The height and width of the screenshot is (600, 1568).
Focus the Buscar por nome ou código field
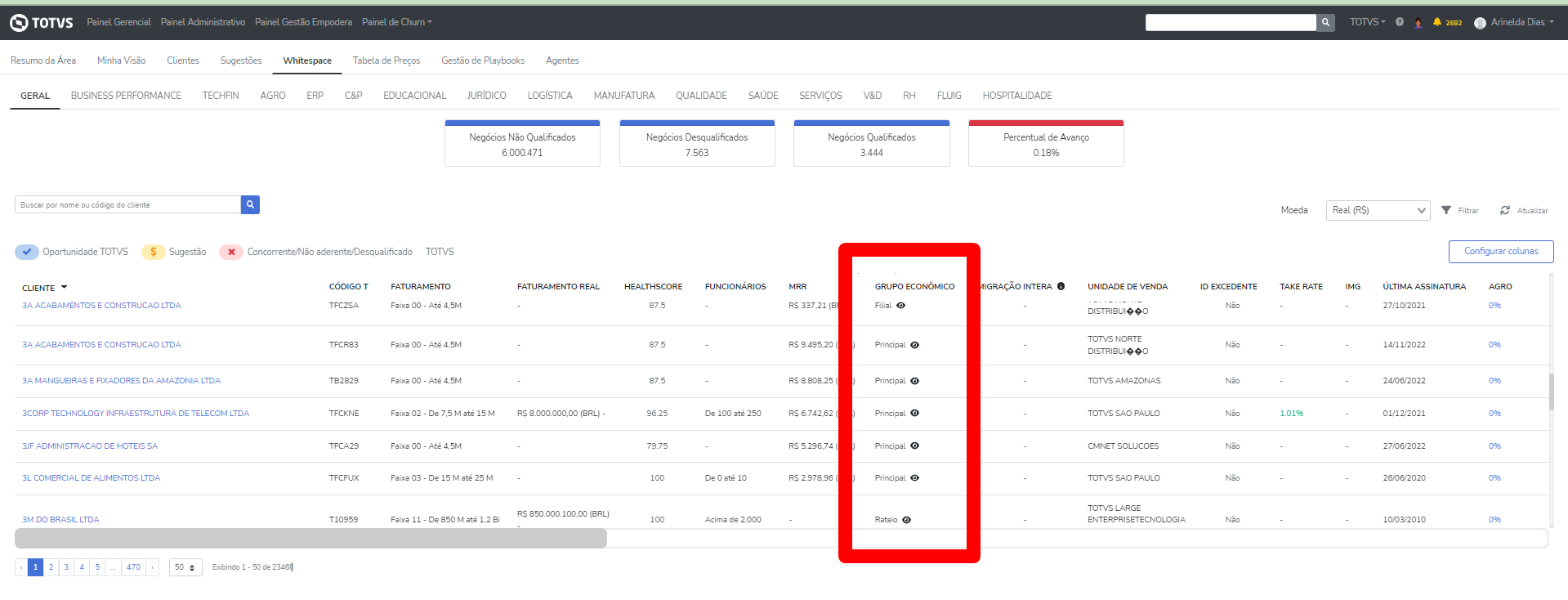pos(127,204)
